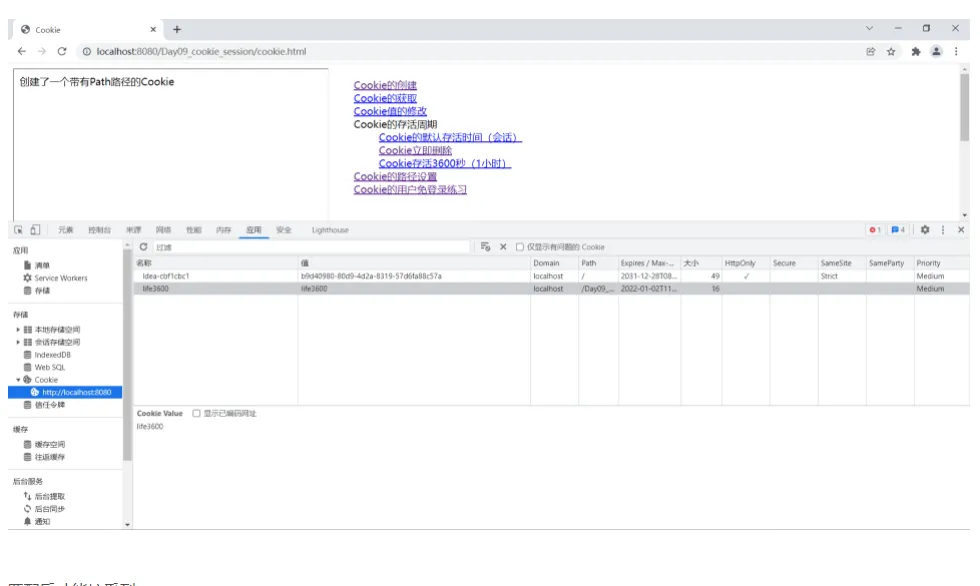Screen dimensions: 980x586
Task: Go forward to the next page
Action: click(42, 51)
